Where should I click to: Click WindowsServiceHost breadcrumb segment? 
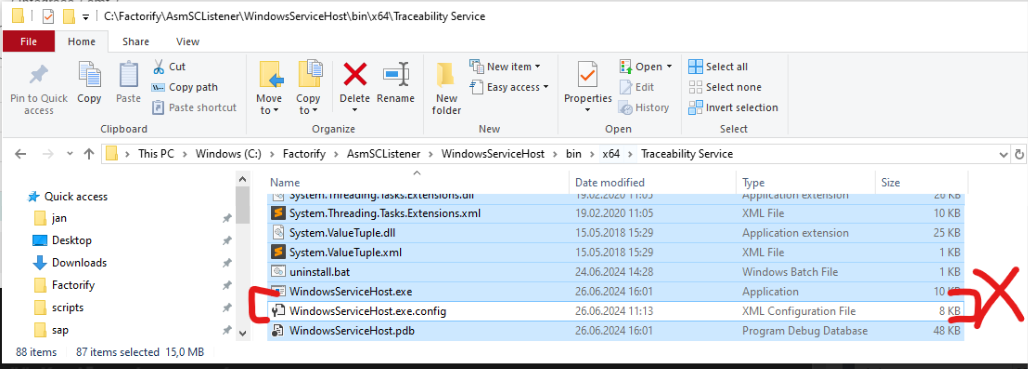point(493,154)
